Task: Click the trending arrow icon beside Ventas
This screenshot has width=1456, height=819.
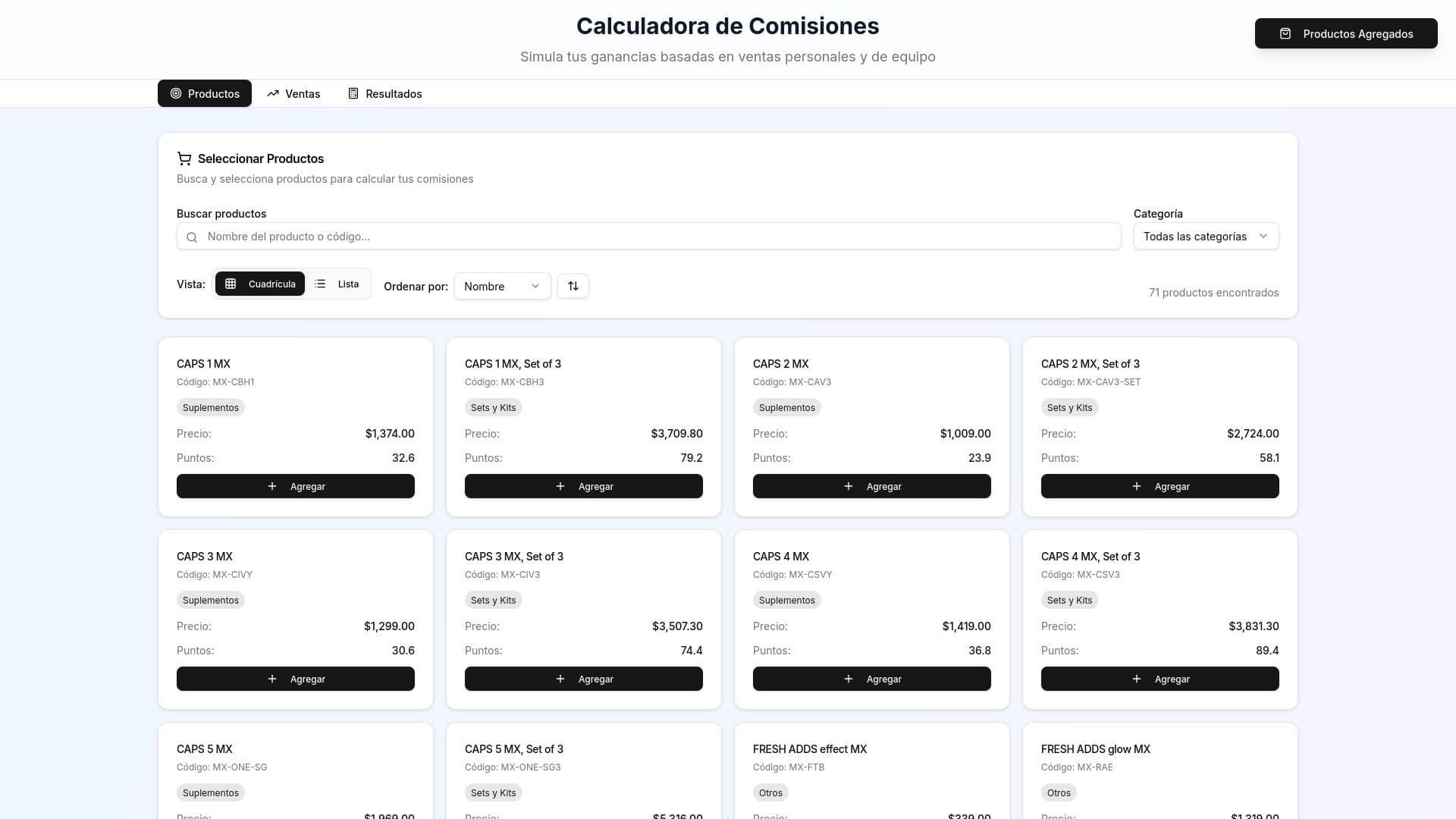Action: pos(273,93)
